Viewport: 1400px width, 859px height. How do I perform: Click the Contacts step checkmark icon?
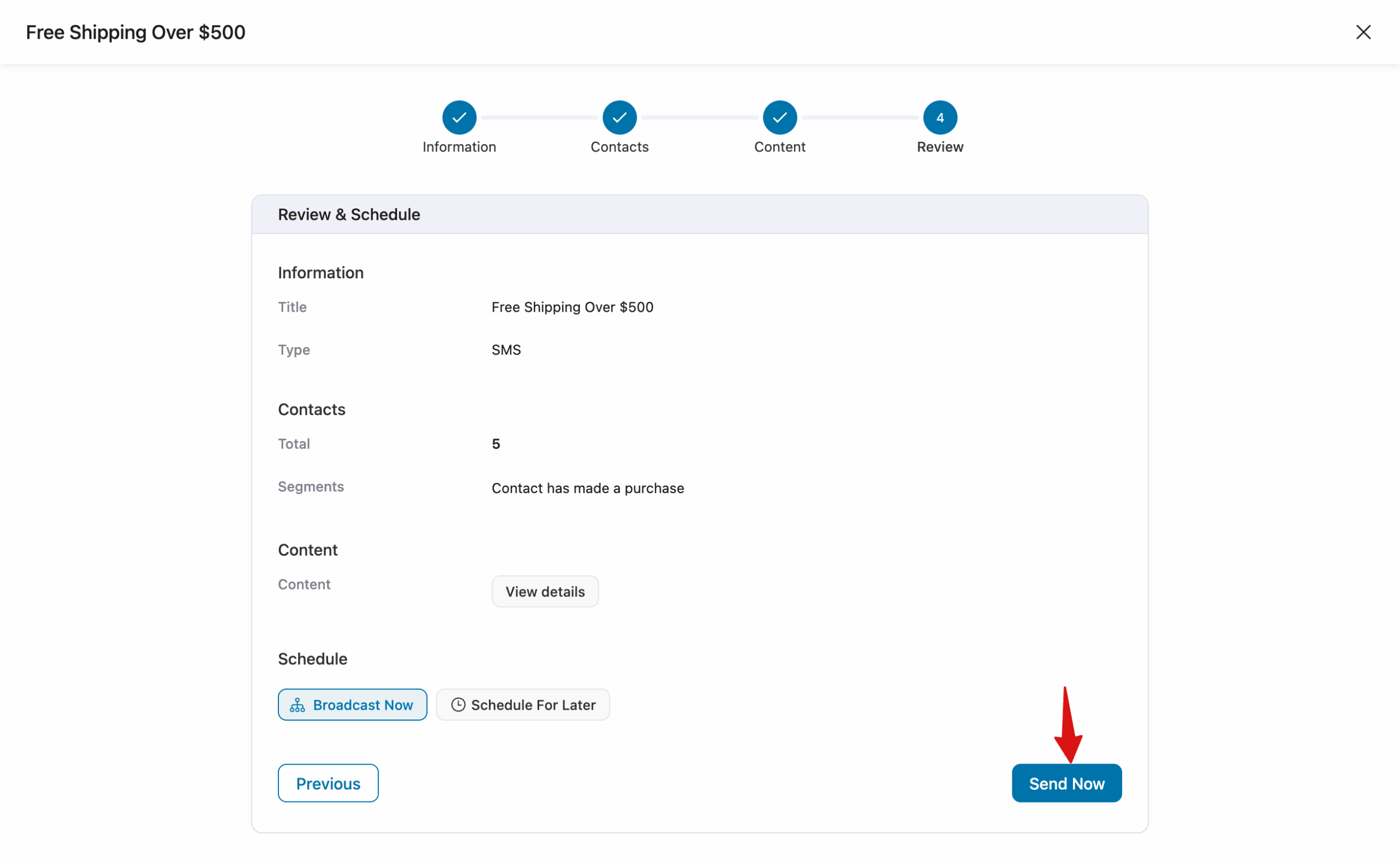coord(619,117)
